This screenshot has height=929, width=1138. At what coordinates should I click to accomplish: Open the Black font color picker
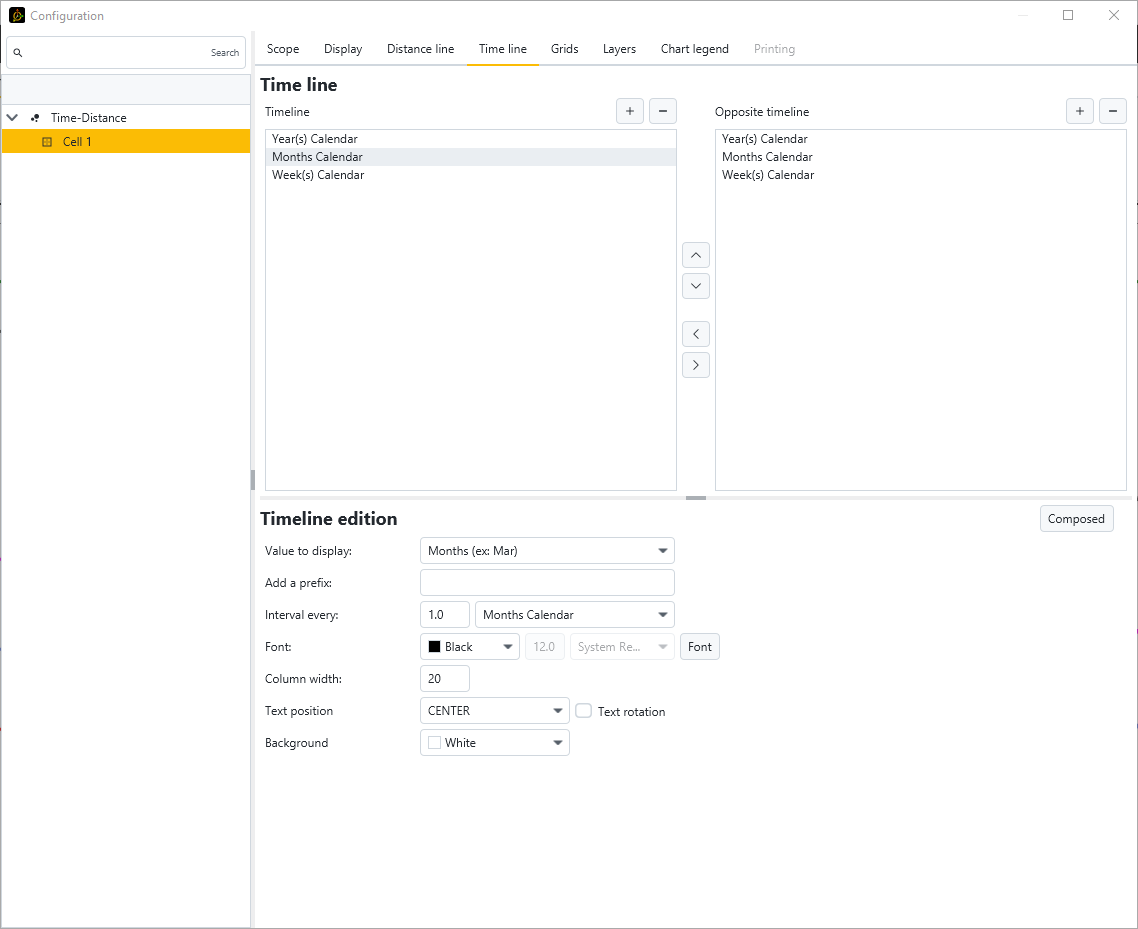(470, 647)
